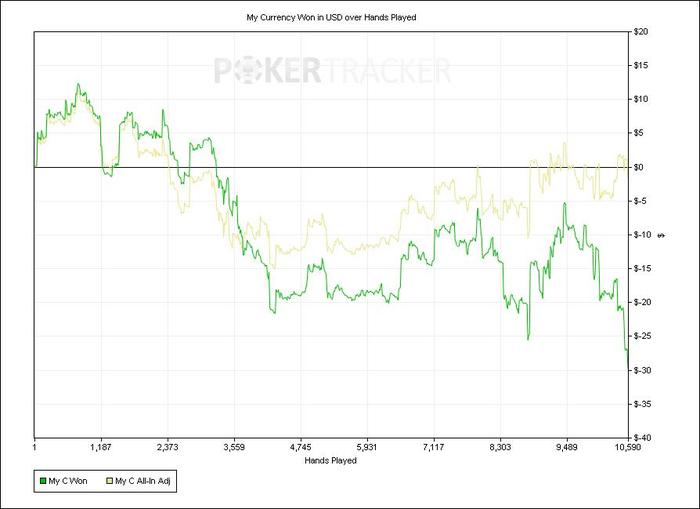Click the green My C Won legend swatch

43,481
